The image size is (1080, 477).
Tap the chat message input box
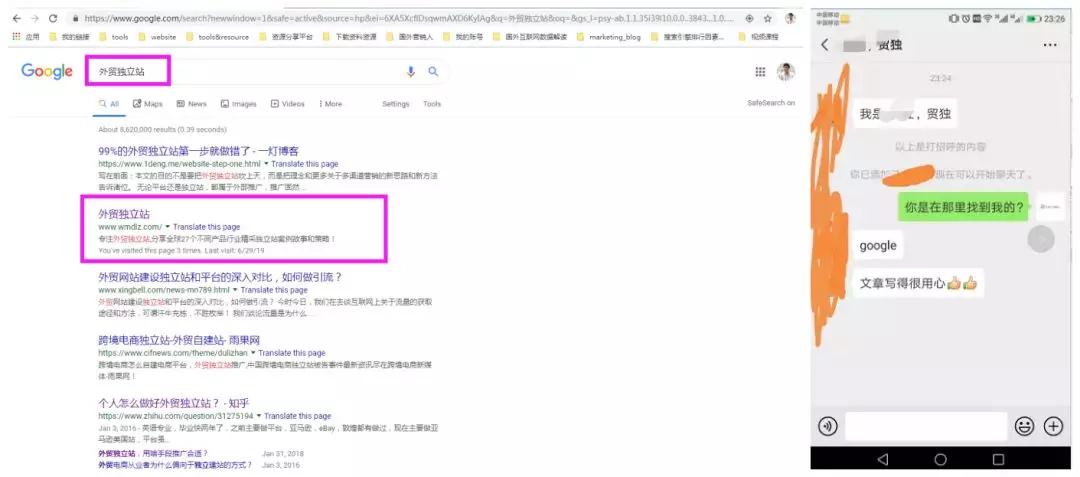point(926,426)
